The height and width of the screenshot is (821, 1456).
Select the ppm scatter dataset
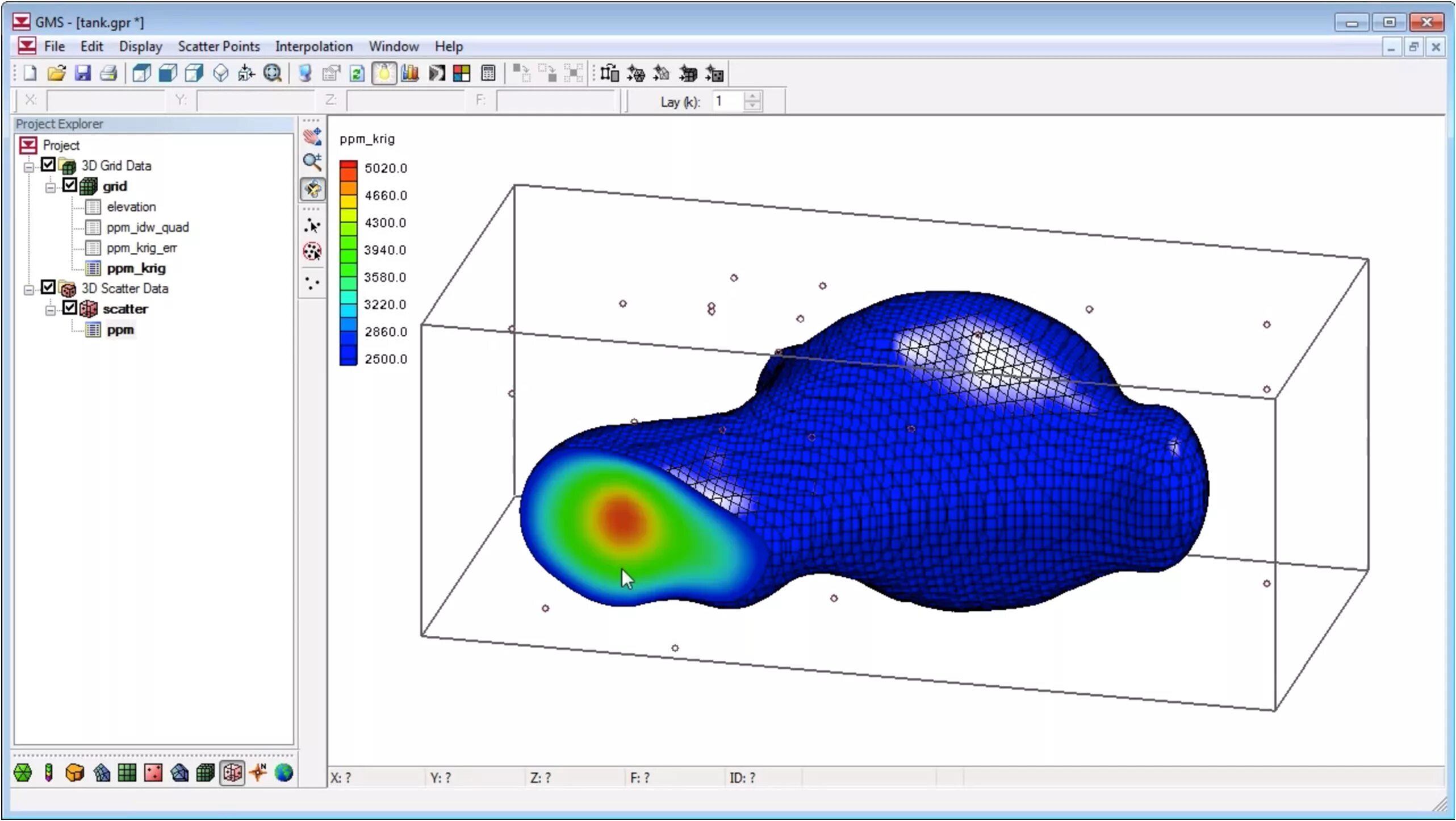pos(120,330)
